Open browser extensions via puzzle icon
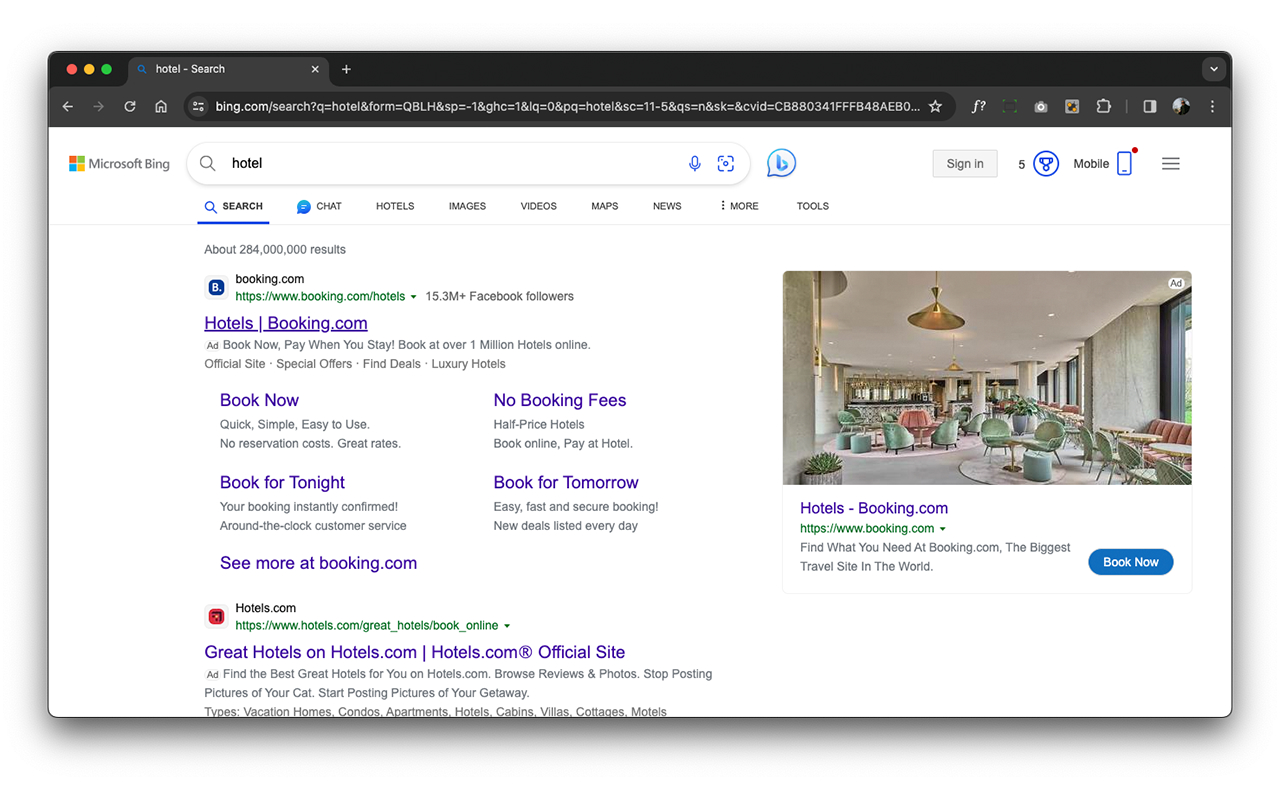Viewport: 1280px width, 800px height. click(1103, 106)
